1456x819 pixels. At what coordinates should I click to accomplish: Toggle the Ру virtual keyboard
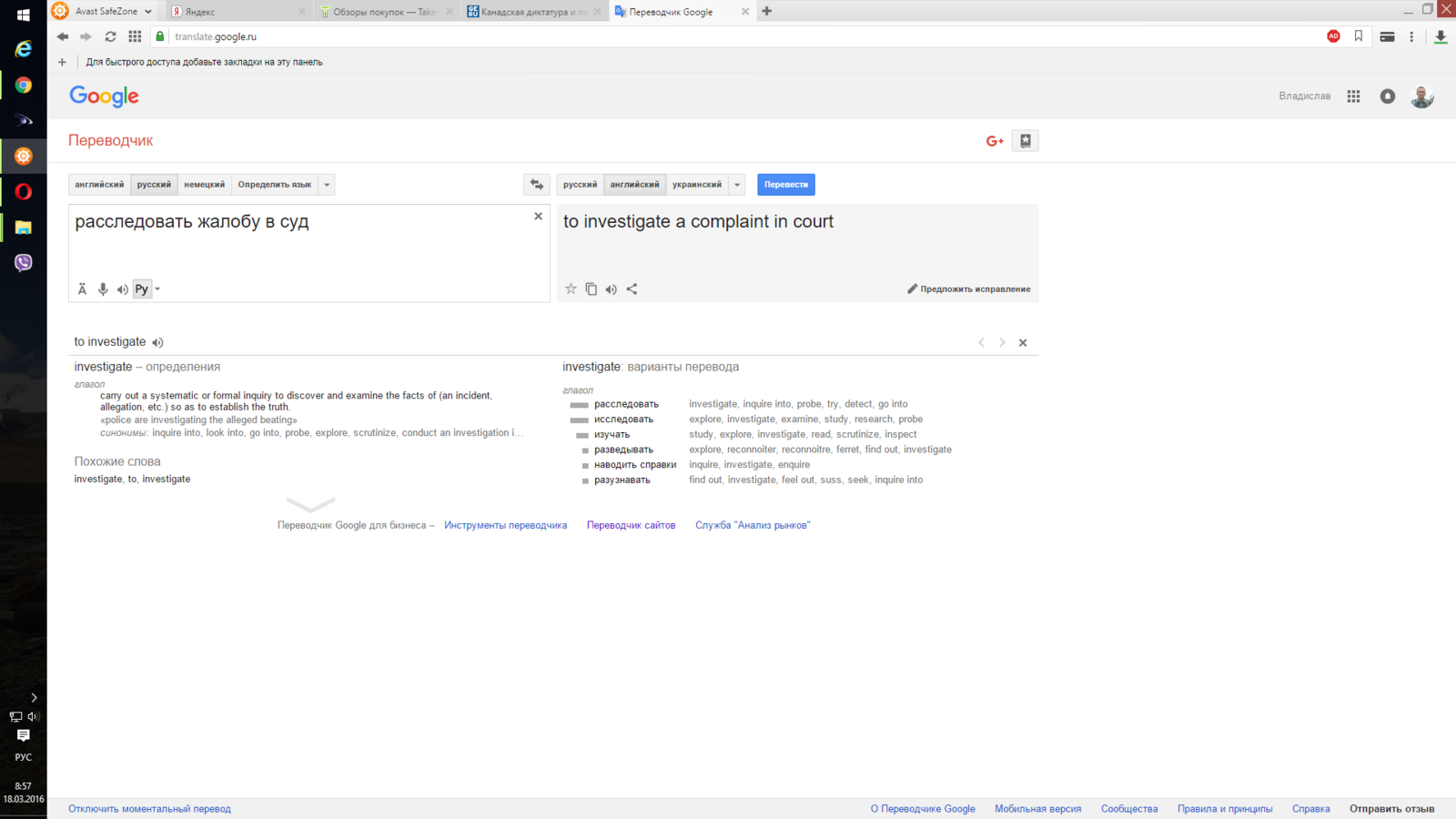point(142,289)
